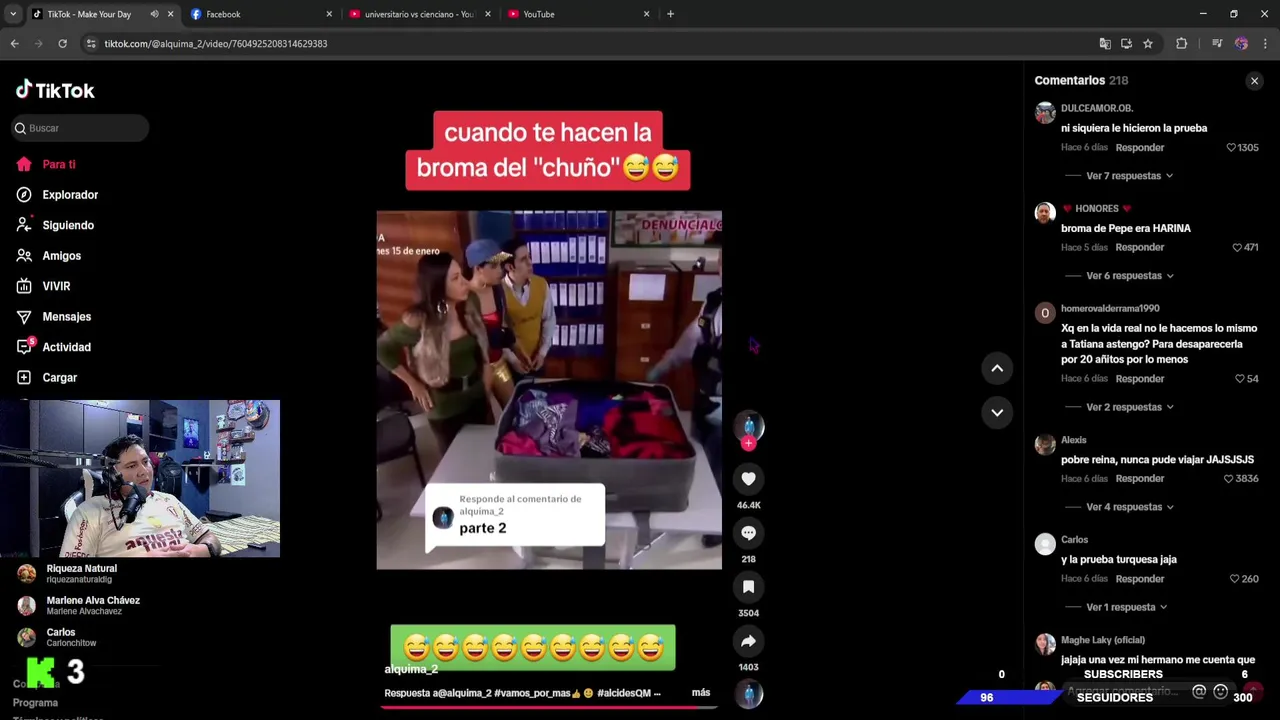Reply to DULCEAMOR.OB. comment
The image size is (1280, 720).
click(1140, 148)
